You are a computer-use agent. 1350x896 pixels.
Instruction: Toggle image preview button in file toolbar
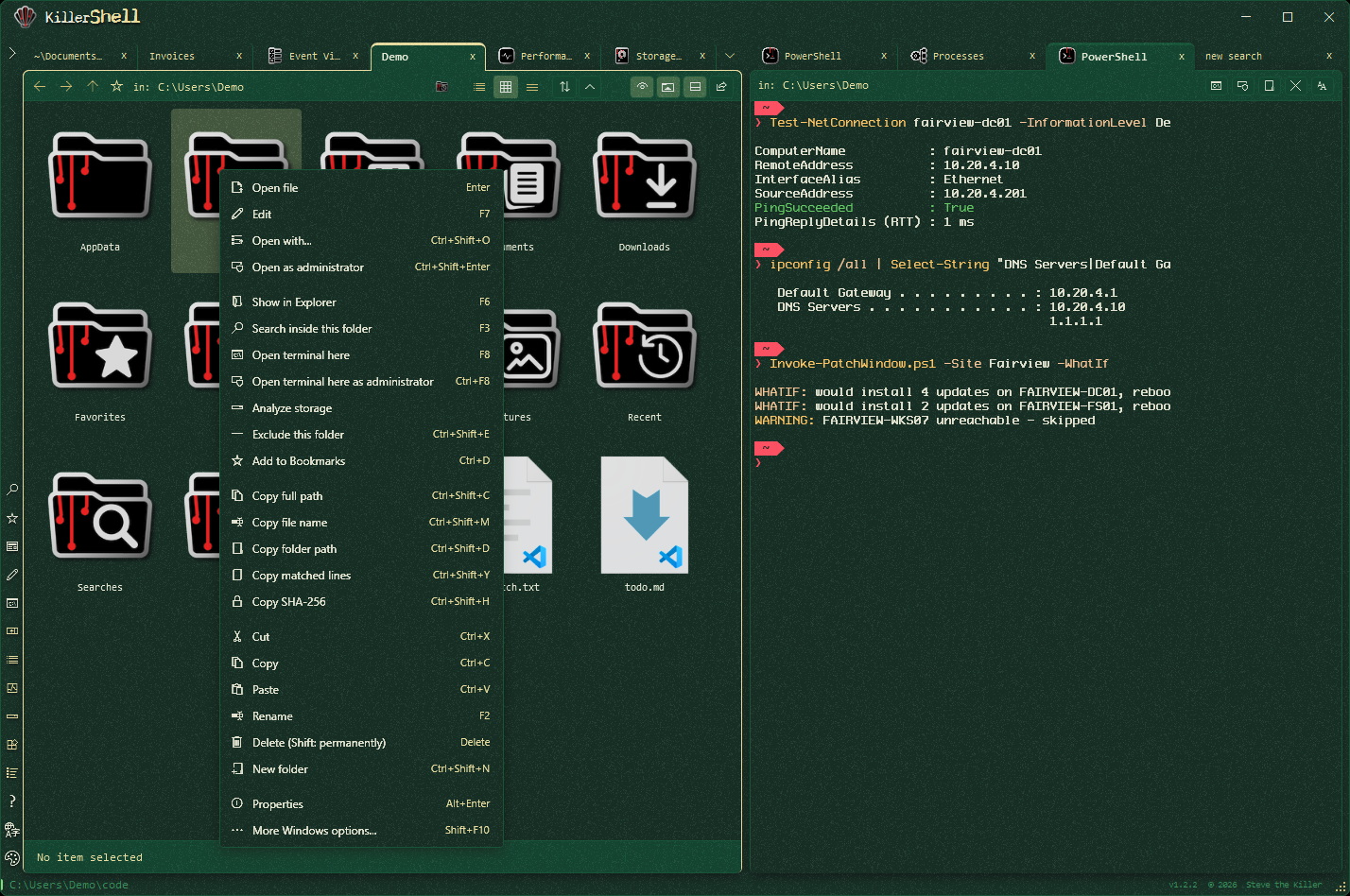pos(668,86)
